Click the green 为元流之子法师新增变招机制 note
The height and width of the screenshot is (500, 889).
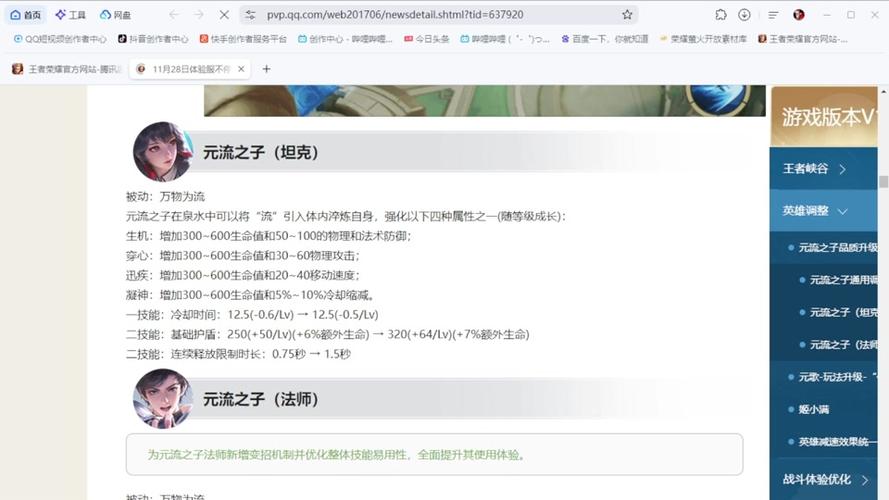337,455
